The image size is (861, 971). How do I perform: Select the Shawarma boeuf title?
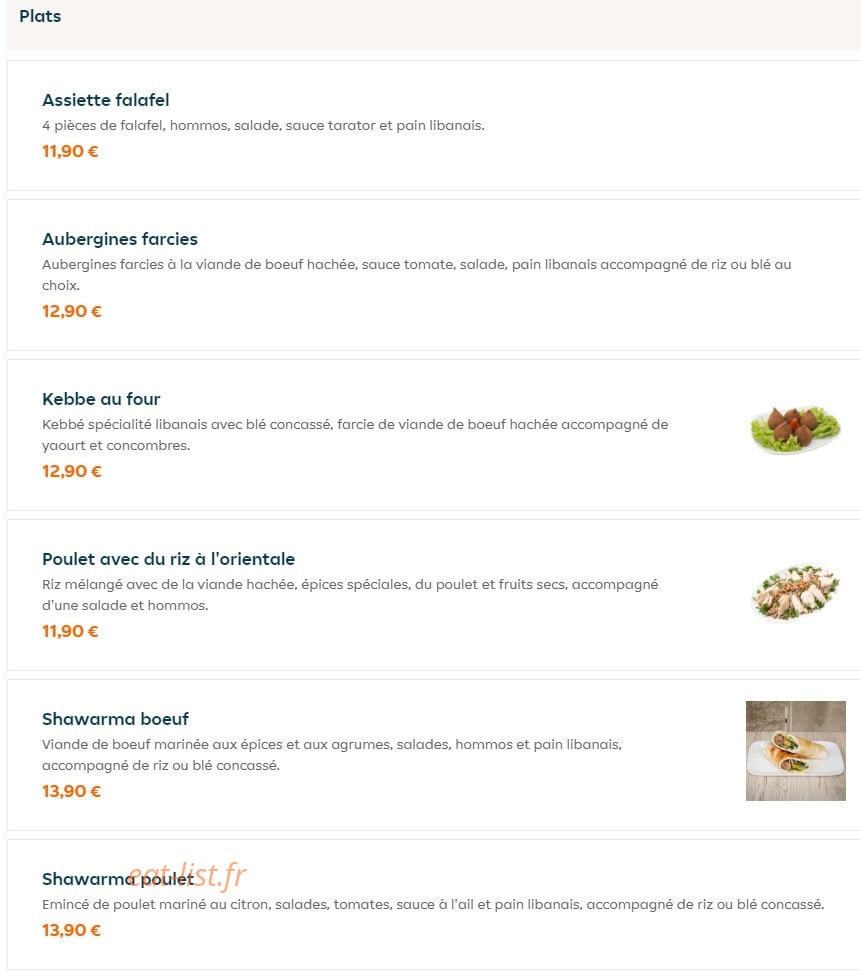(115, 719)
